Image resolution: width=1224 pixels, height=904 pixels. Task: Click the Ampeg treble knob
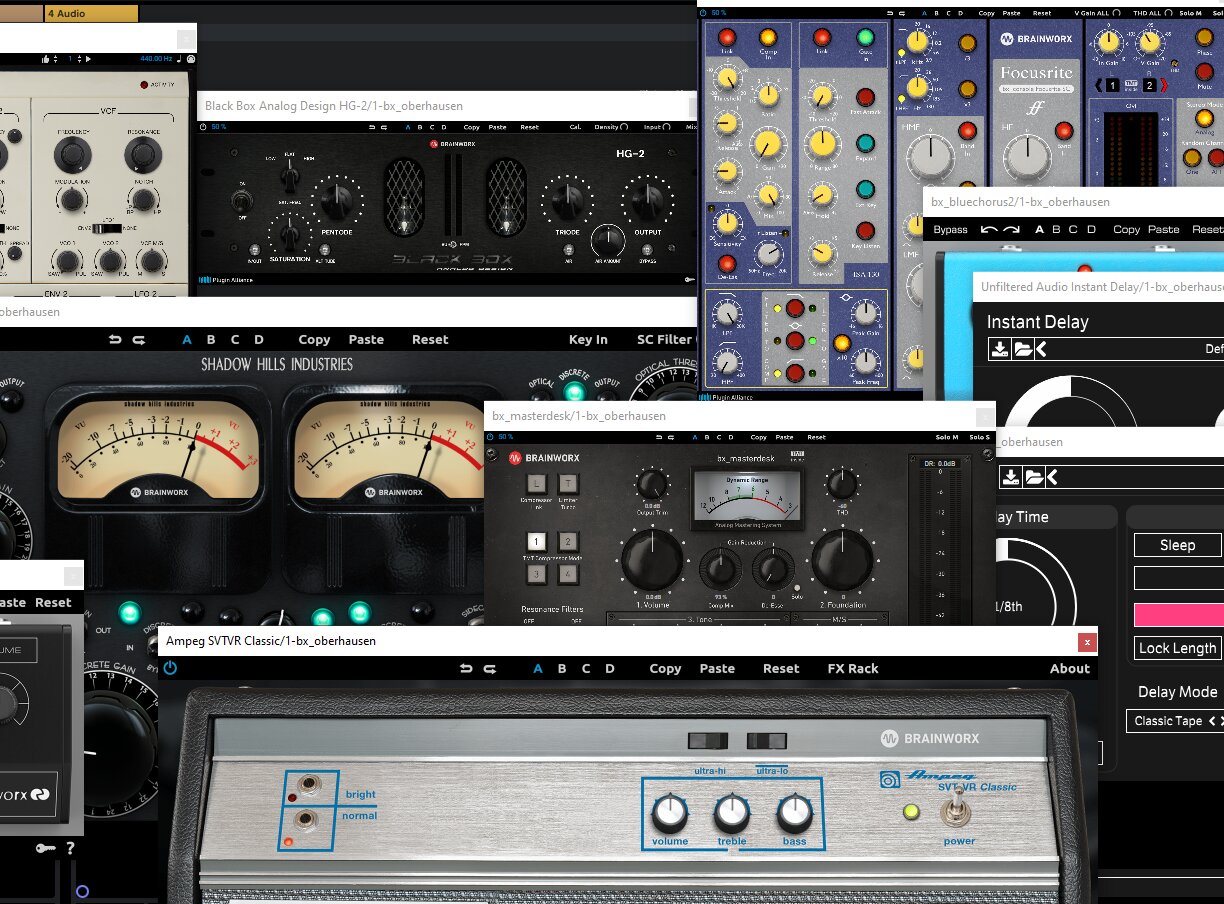[732, 813]
